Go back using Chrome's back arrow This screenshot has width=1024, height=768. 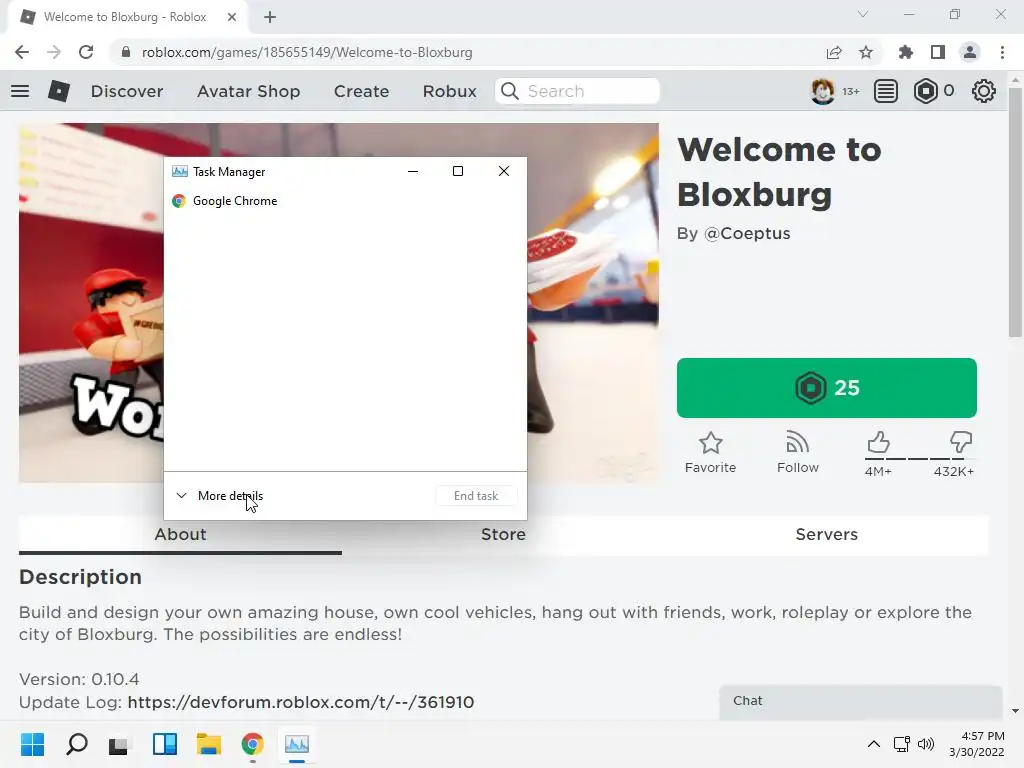(22, 52)
